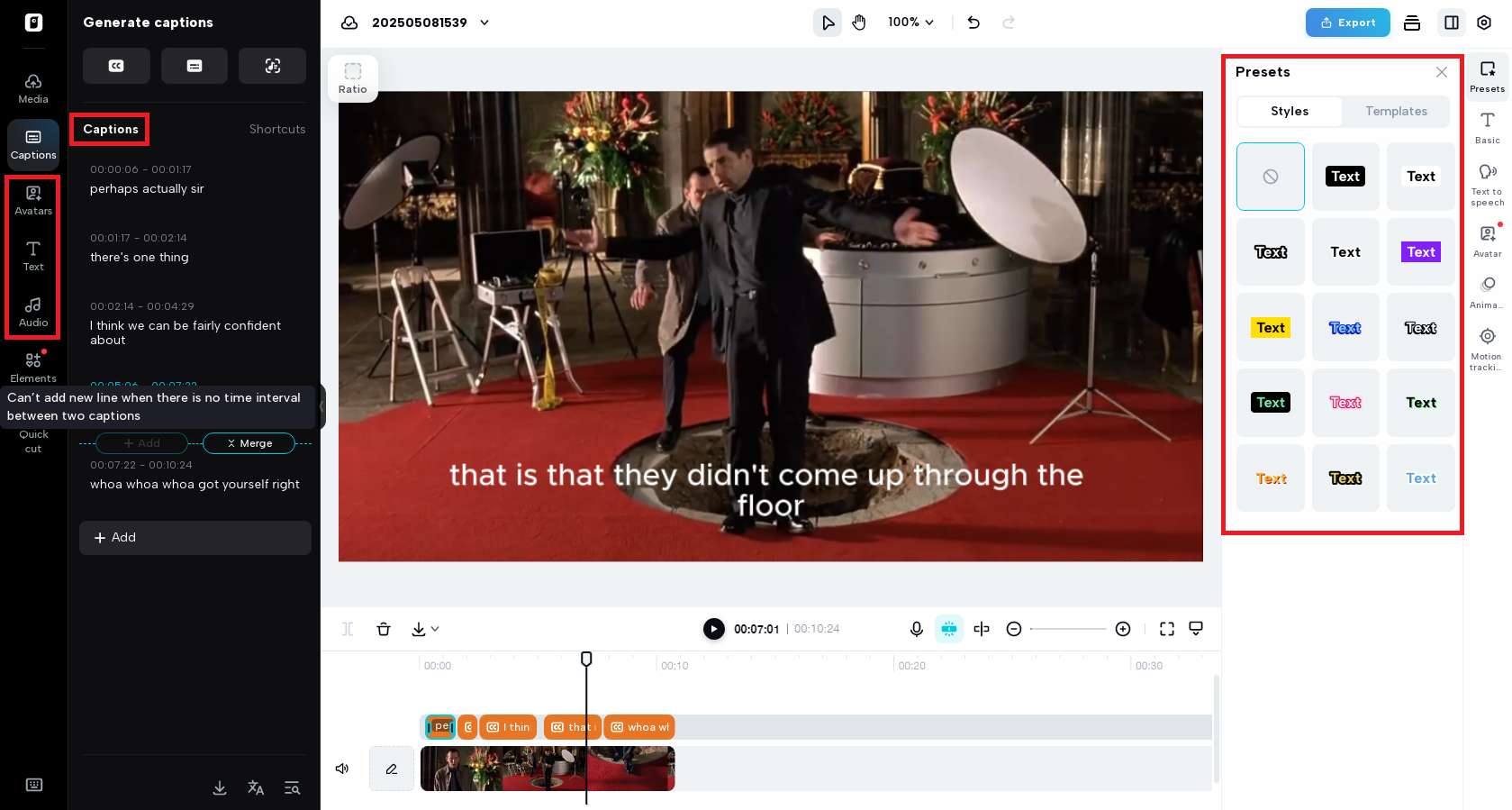This screenshot has height=810, width=1512.
Task: Translate captions icon
Action: coord(256,787)
